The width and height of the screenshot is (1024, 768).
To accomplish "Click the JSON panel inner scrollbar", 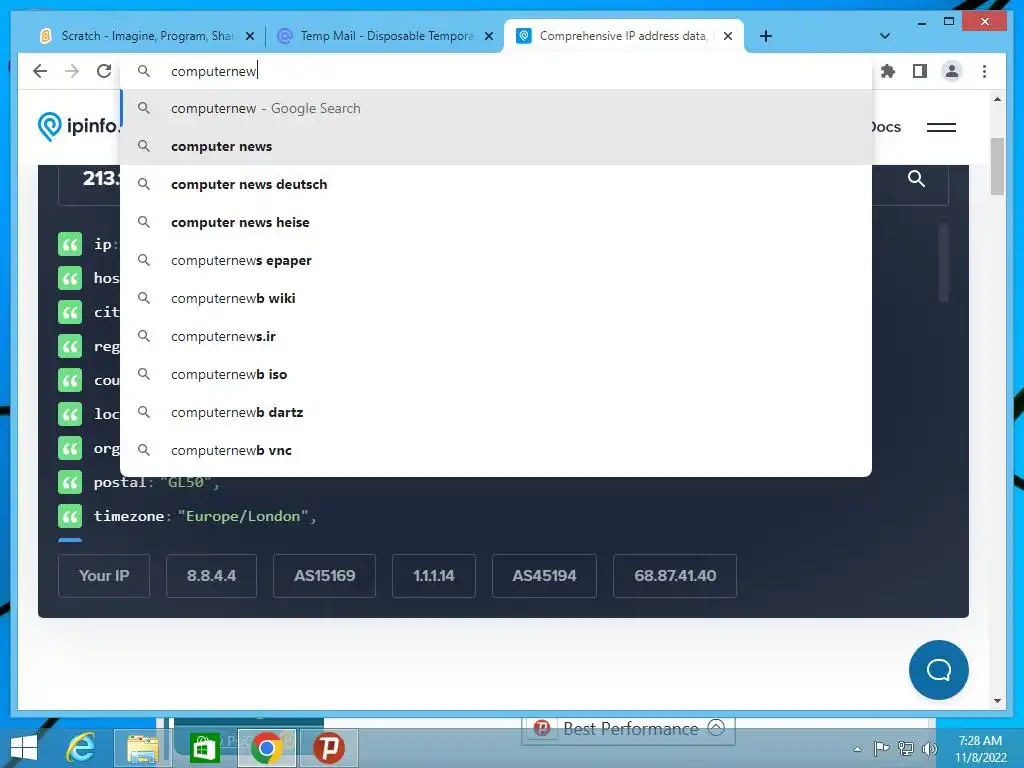I will coord(943,263).
